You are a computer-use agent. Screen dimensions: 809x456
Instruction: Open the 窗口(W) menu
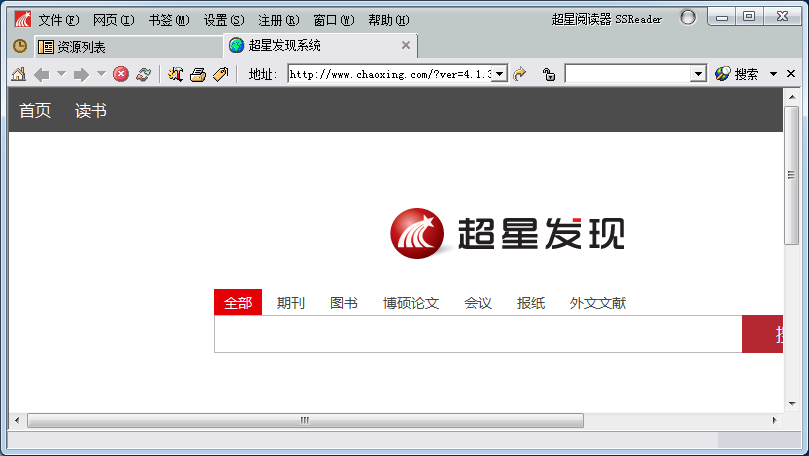point(334,20)
